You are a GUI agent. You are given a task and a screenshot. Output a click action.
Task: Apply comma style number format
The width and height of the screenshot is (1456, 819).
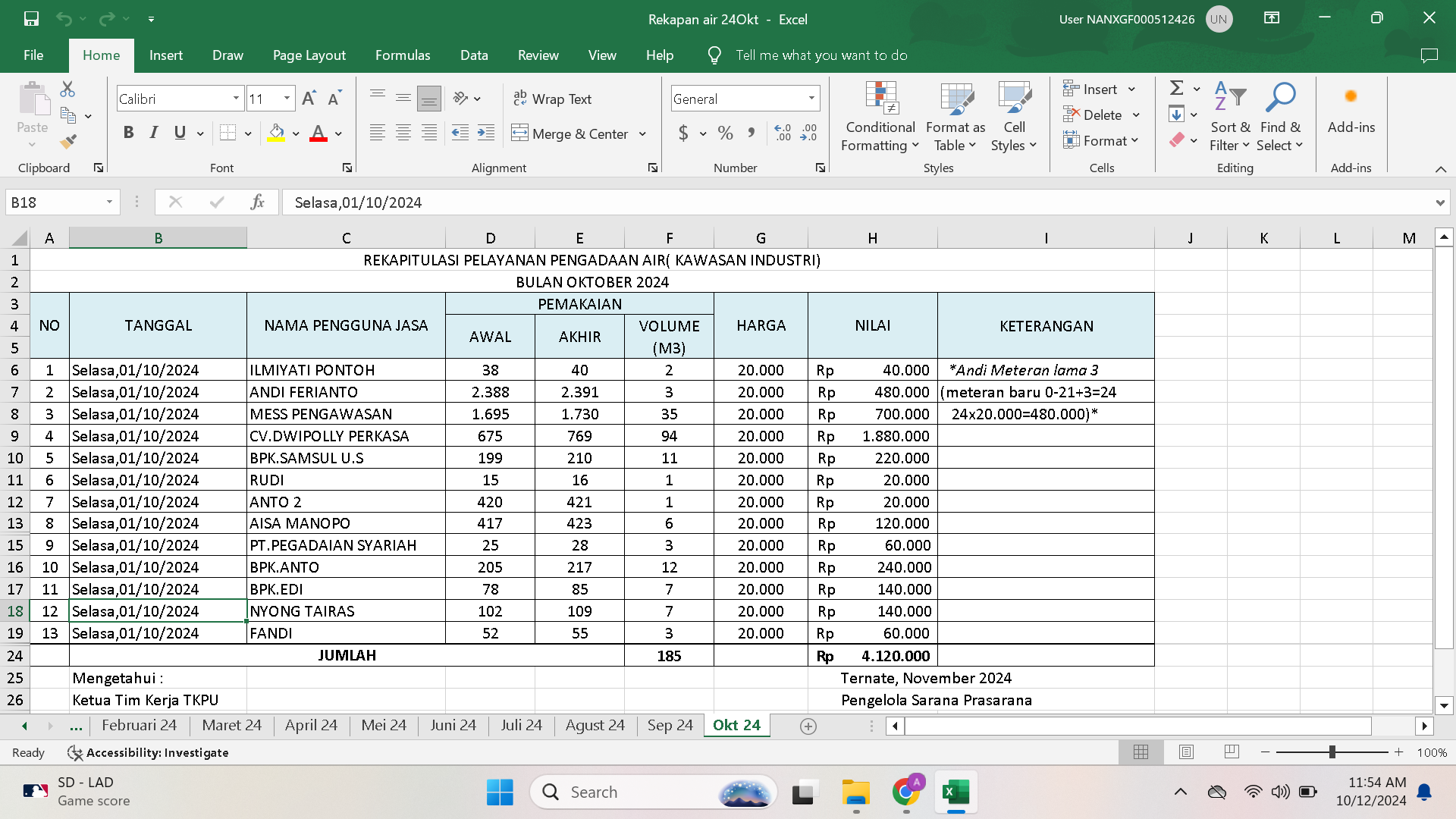751,133
